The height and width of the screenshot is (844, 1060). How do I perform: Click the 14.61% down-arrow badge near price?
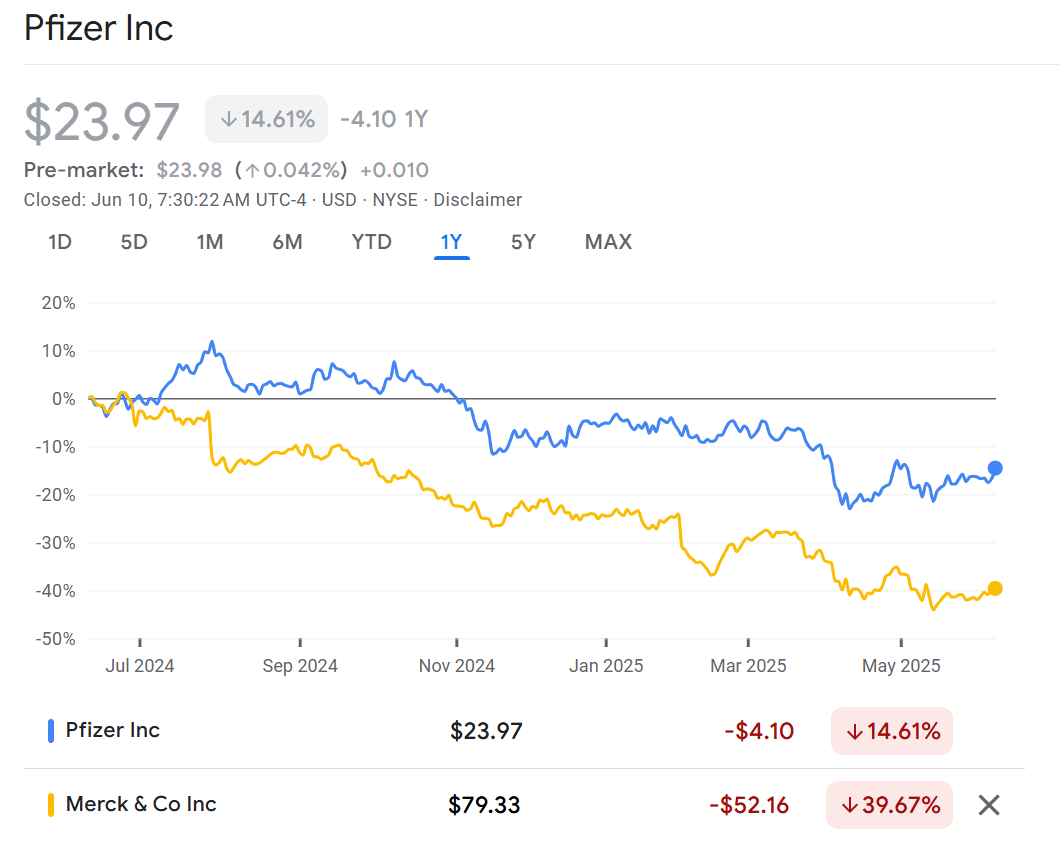point(266,119)
